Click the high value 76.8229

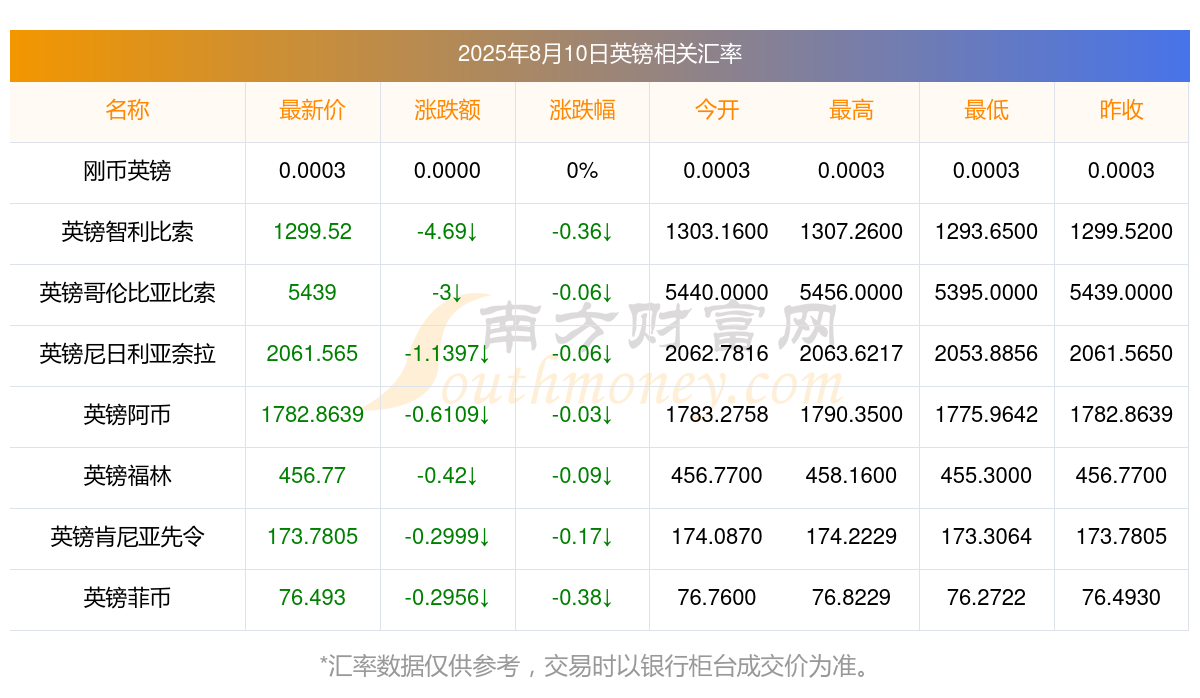[x=851, y=598]
